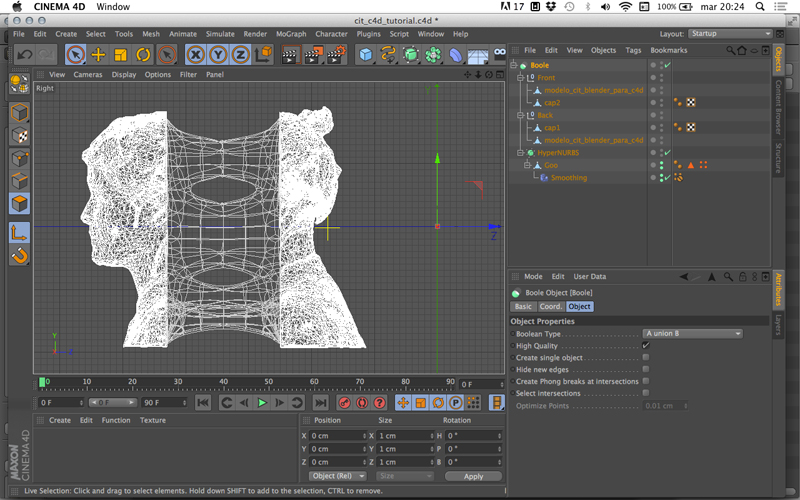Toggle visibility dot for Goo object

(662, 165)
